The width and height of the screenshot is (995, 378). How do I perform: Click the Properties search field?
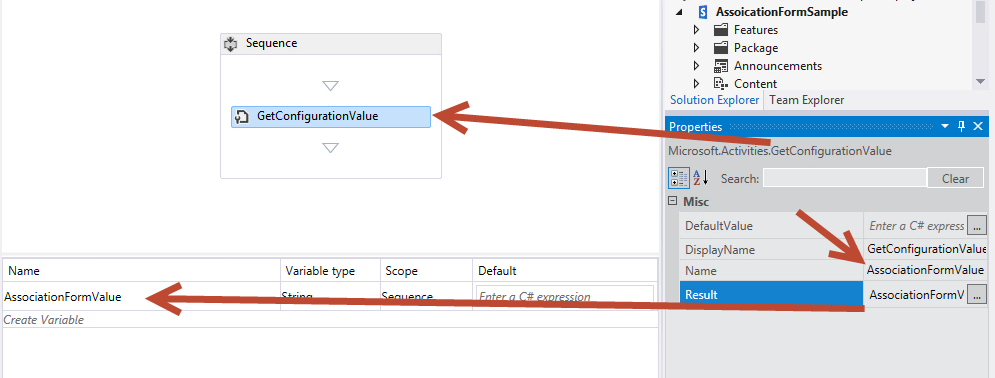(845, 178)
